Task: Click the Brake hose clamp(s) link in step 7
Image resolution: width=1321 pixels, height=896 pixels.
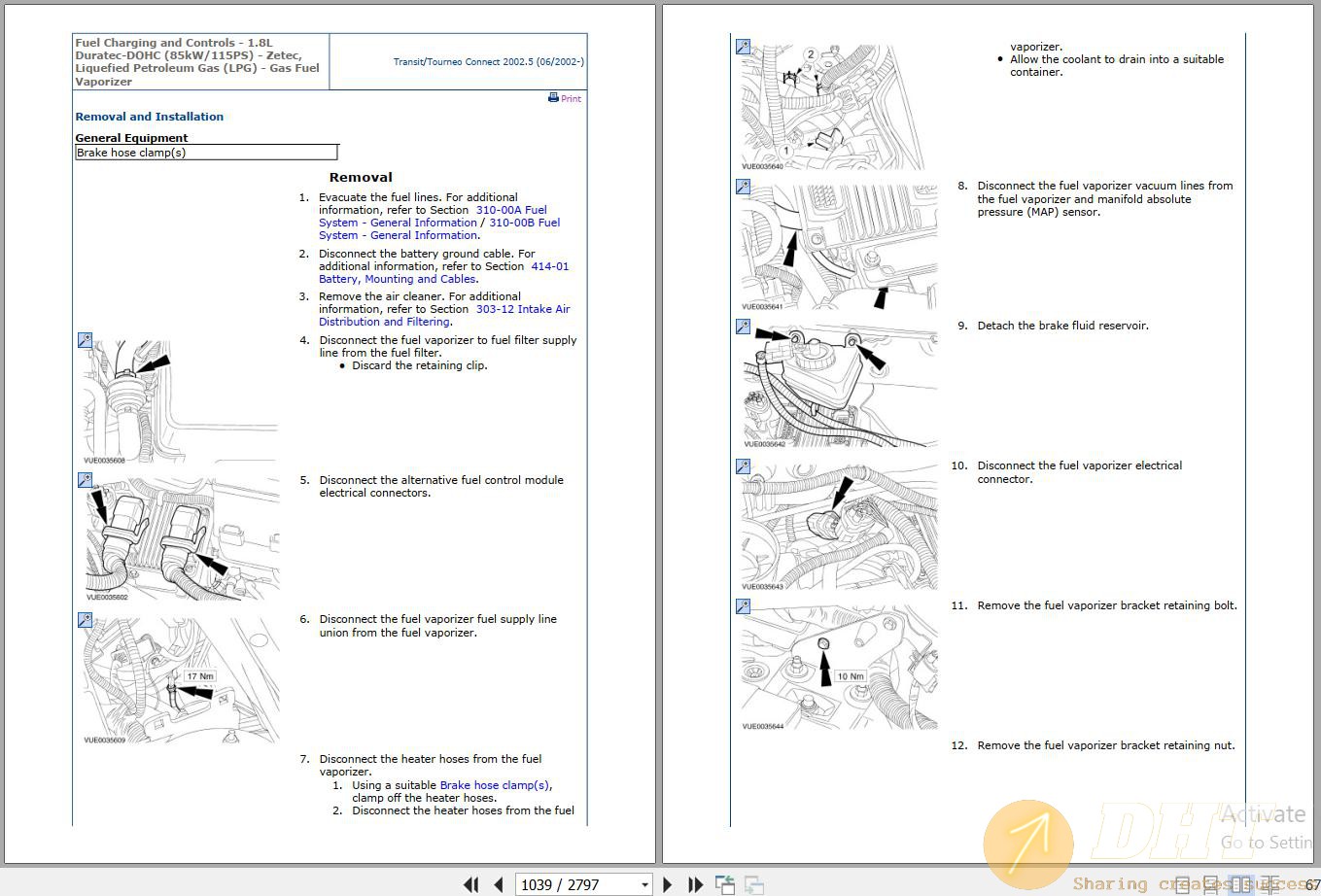Action: coord(495,785)
